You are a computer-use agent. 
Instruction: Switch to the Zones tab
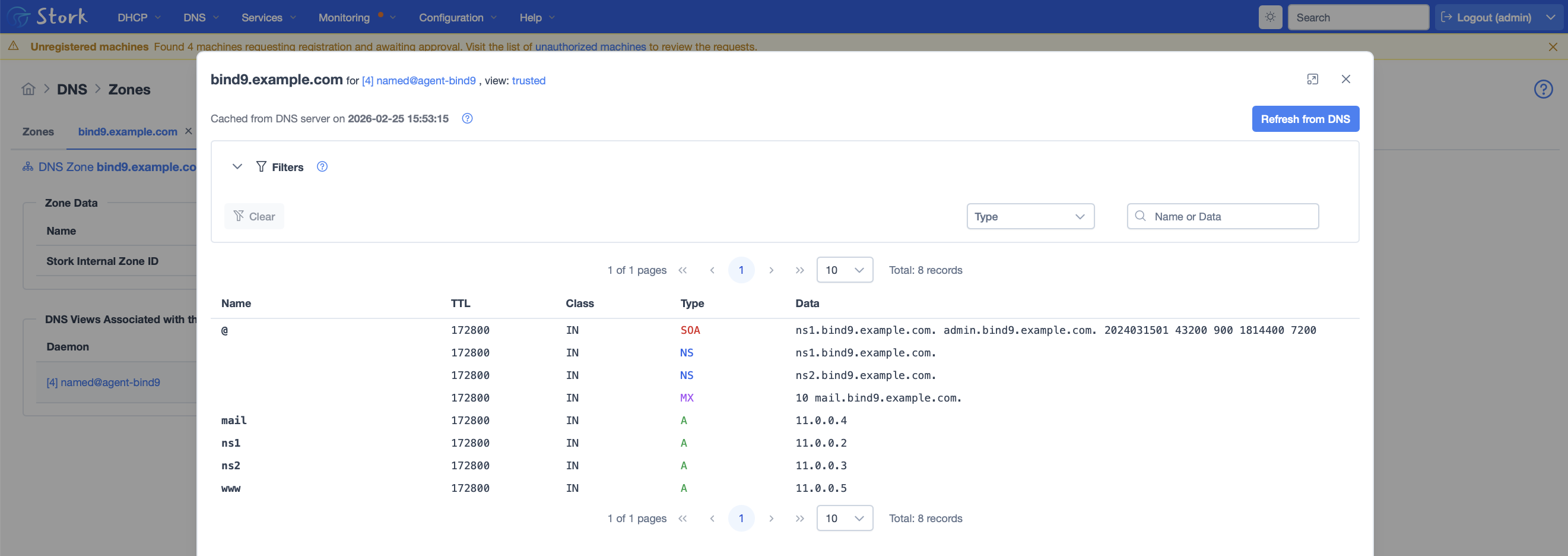38,131
